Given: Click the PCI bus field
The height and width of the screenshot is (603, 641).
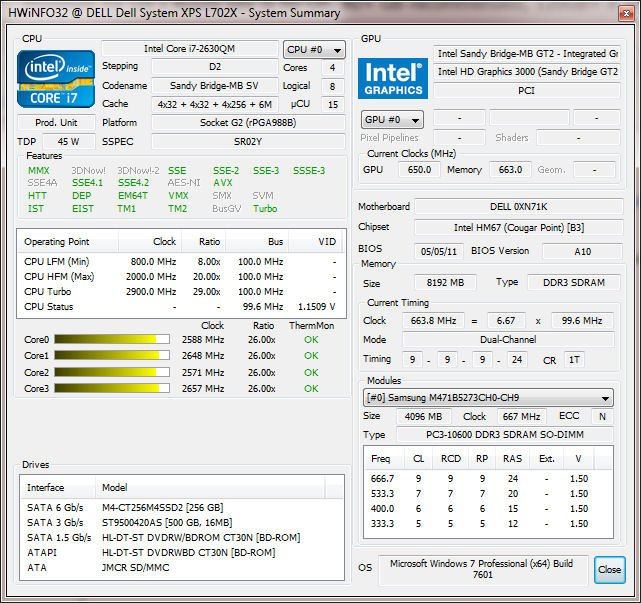Looking at the screenshot, I should click(x=527, y=91).
